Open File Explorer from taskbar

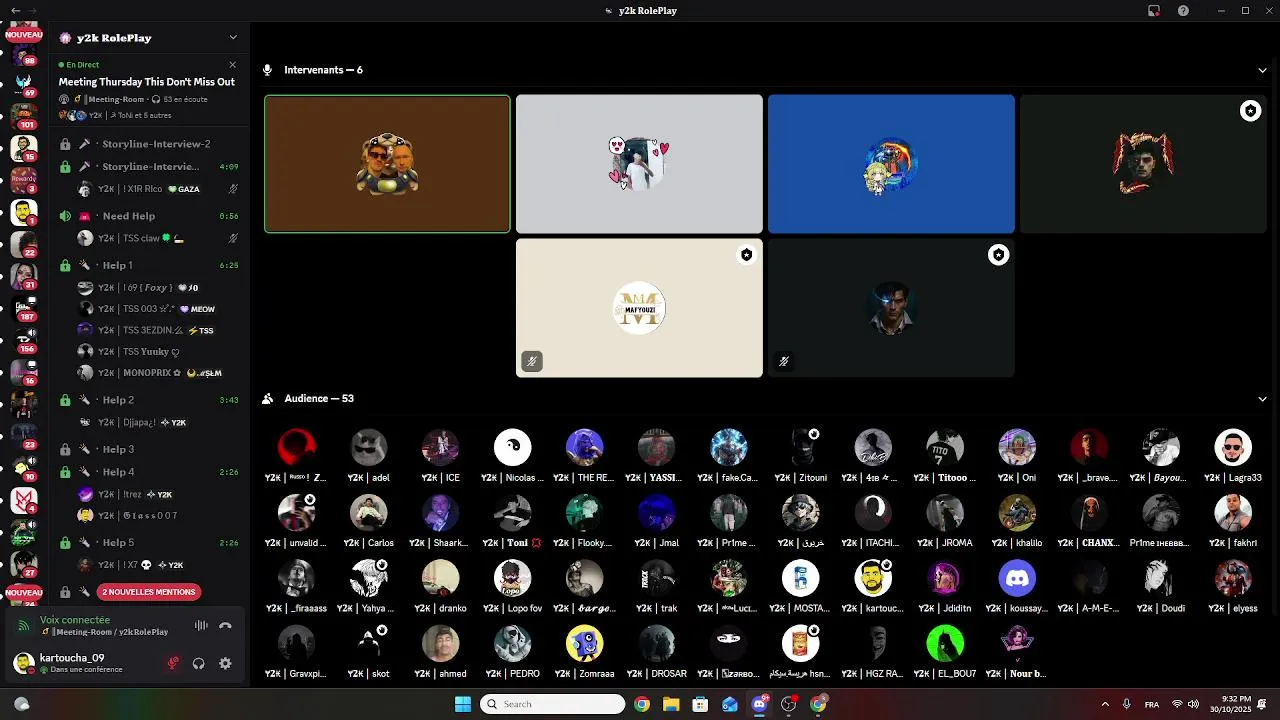tap(671, 704)
